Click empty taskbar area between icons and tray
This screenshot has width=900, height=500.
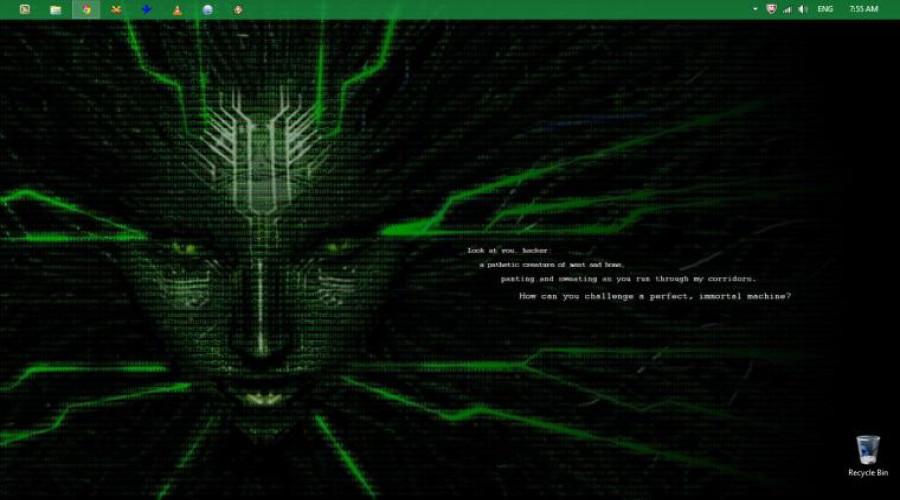pyautogui.click(x=500, y=9)
